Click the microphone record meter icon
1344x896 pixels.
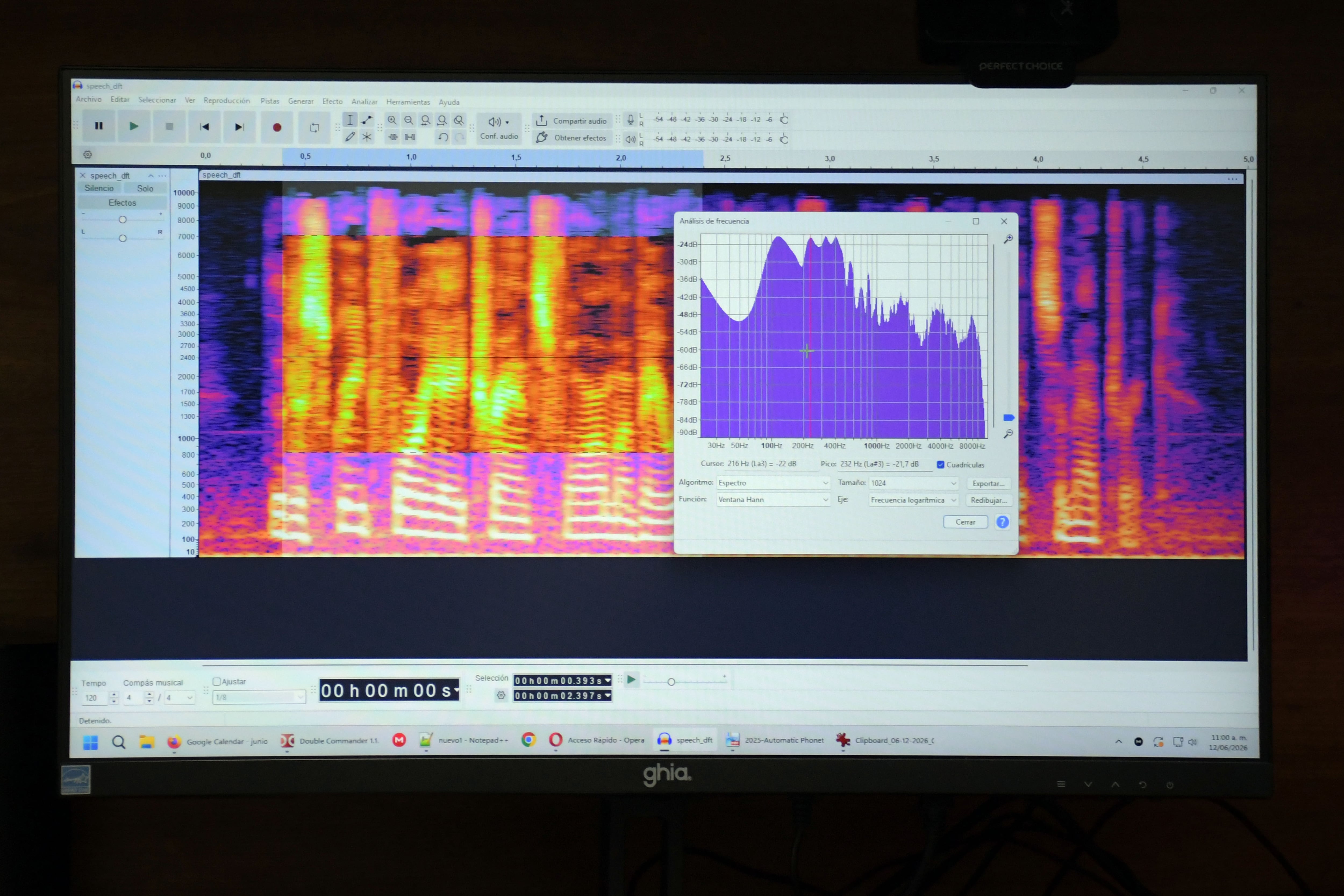(630, 119)
